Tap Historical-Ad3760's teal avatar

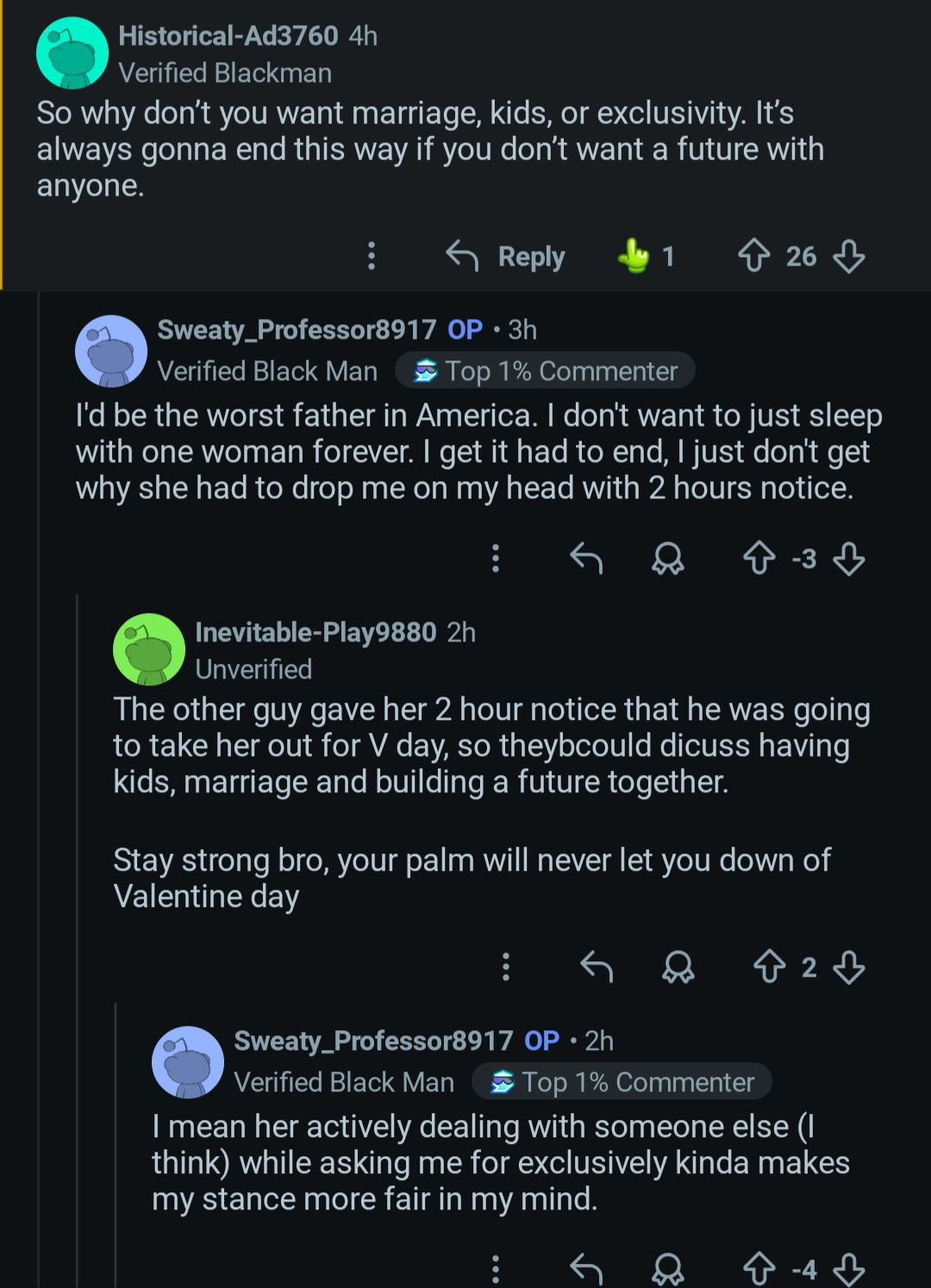[x=72, y=53]
